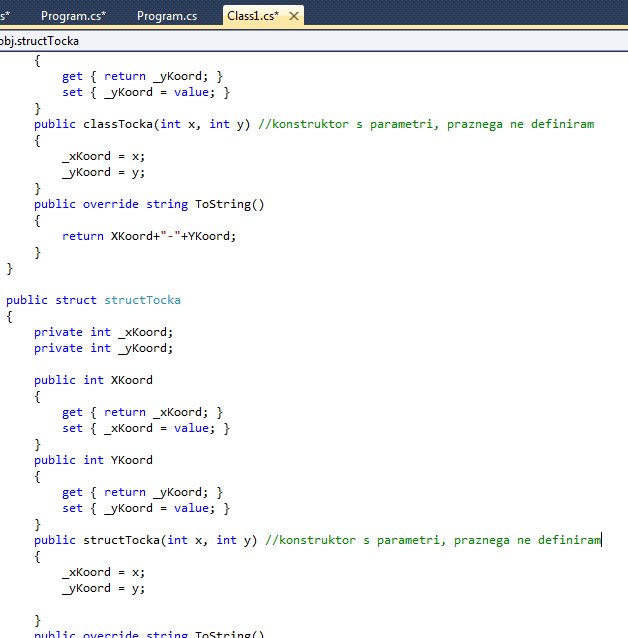The image size is (628, 638).
Task: Close the Class1.cs* tab
Action: coord(294,16)
